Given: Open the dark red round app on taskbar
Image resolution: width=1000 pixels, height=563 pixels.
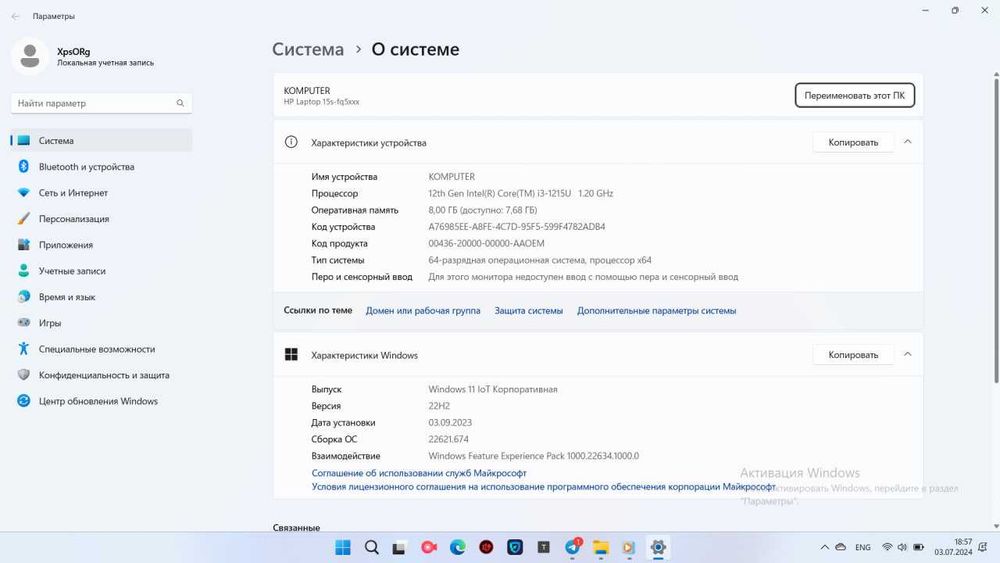Looking at the screenshot, I should [x=486, y=547].
